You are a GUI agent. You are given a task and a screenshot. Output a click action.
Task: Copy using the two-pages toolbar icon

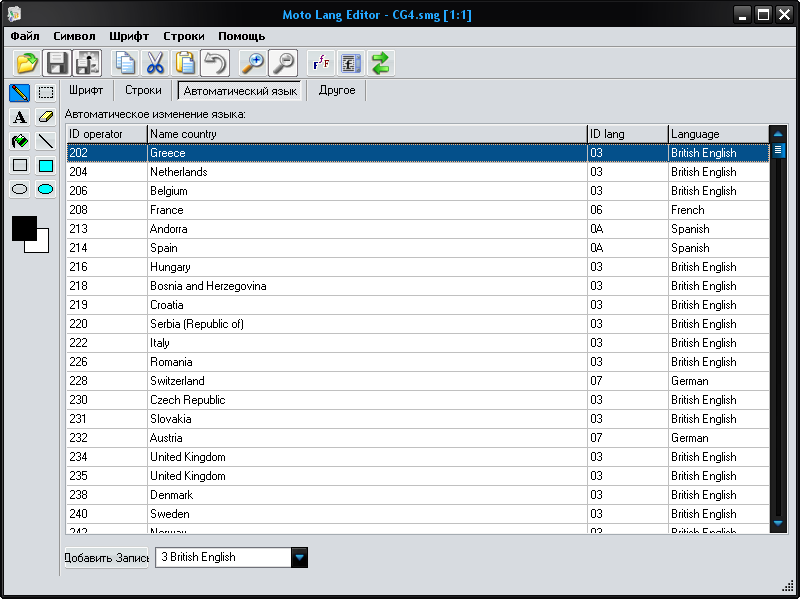click(125, 63)
